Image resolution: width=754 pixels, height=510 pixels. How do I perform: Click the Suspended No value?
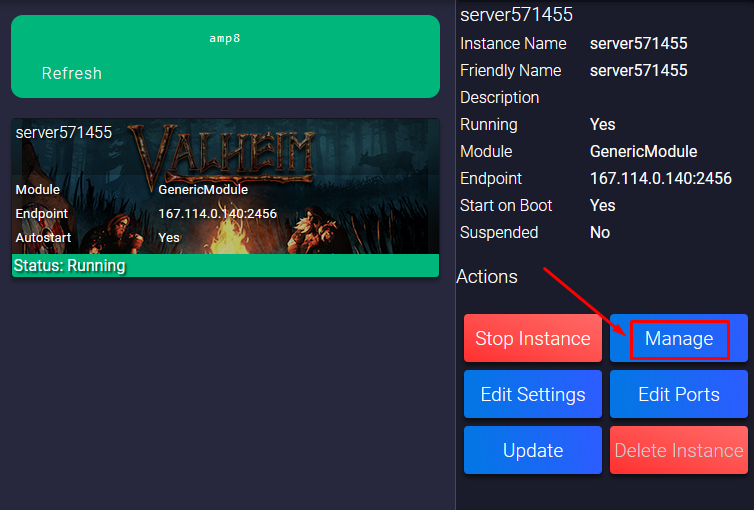coord(600,232)
